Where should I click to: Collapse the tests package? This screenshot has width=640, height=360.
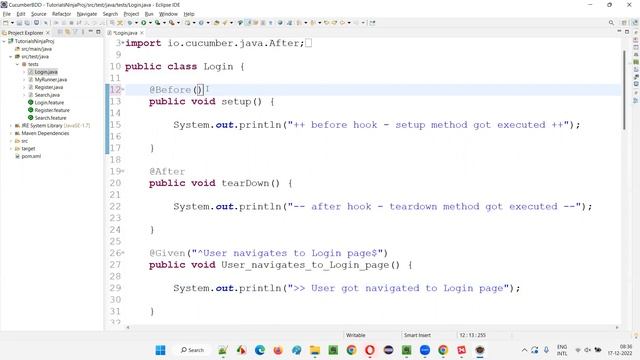pos(18,64)
